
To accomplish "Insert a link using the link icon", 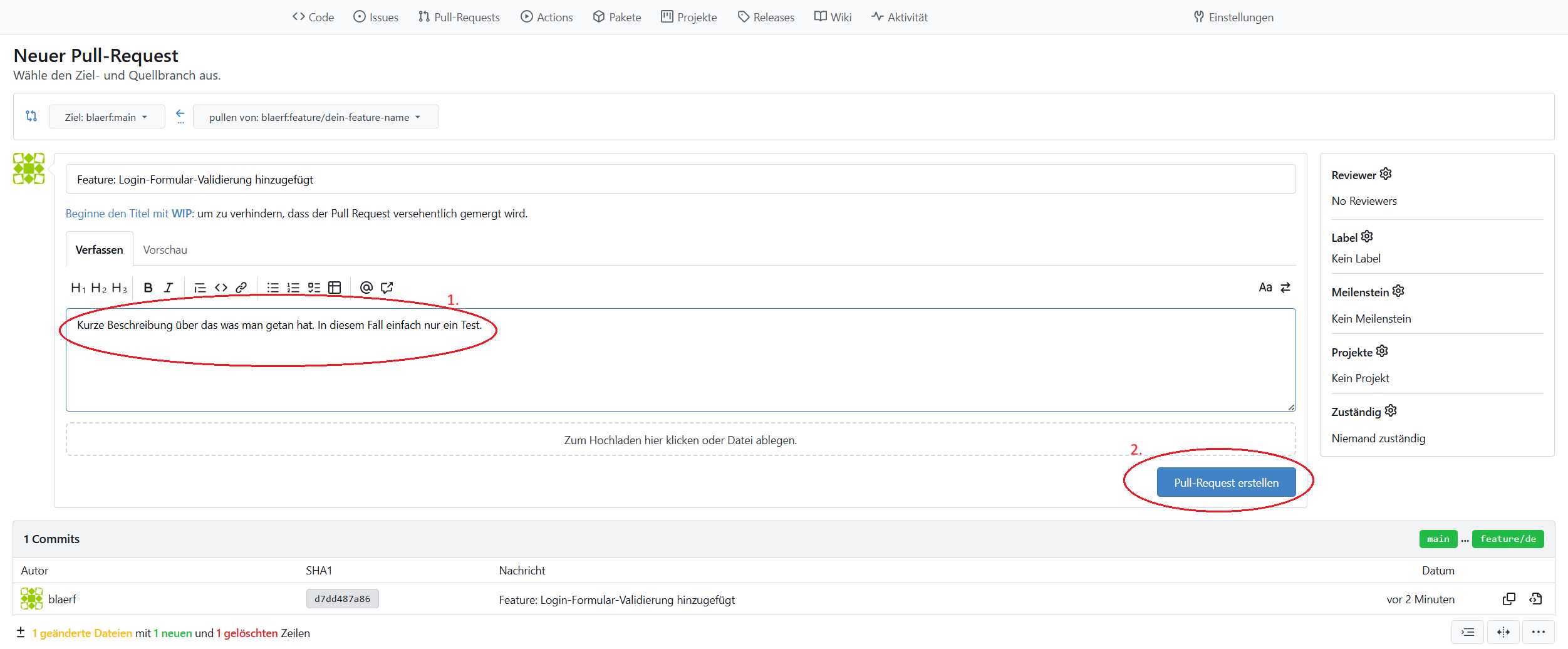I will pos(241,288).
